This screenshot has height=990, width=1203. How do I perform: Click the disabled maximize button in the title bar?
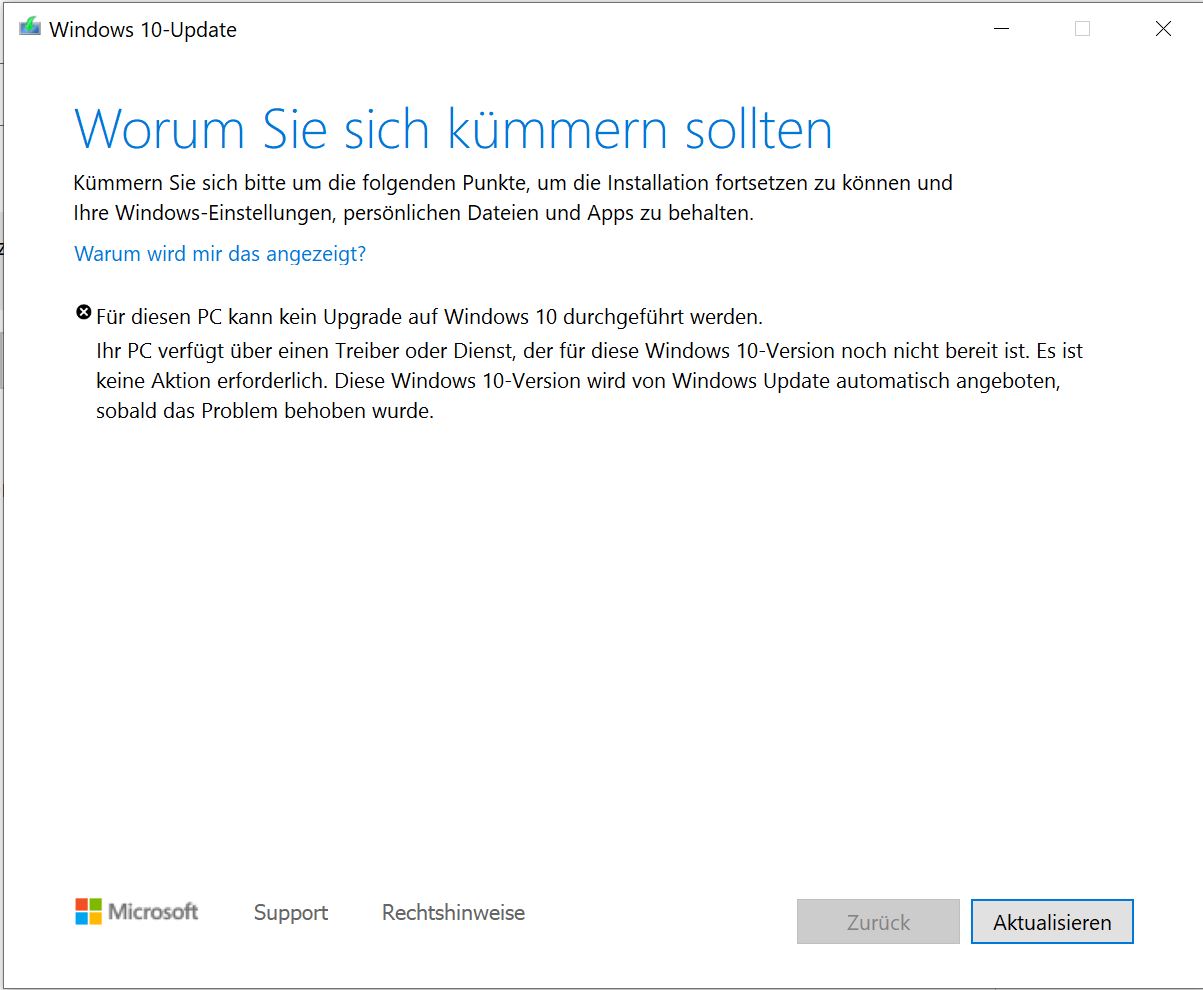(x=1082, y=29)
